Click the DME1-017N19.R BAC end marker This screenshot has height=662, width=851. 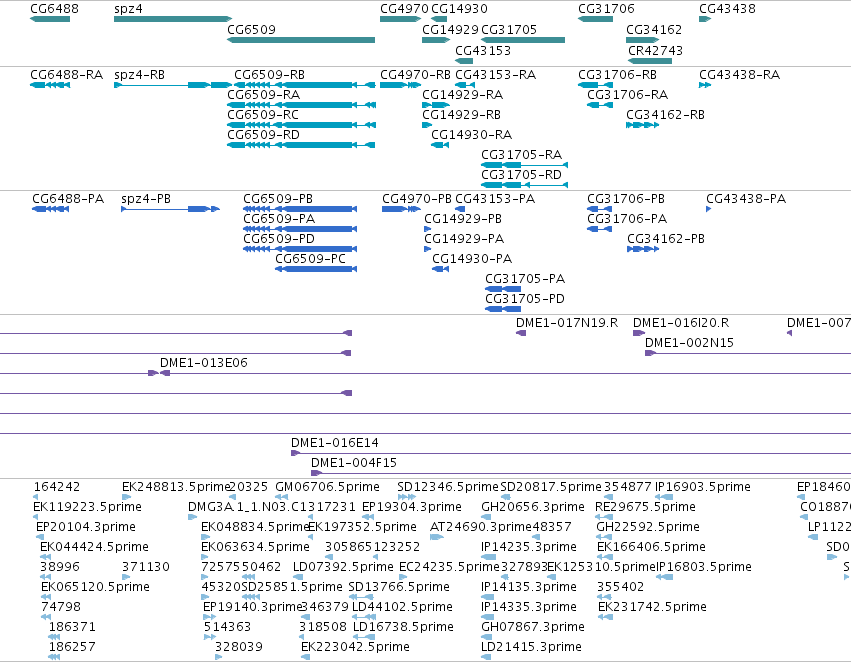(x=521, y=333)
